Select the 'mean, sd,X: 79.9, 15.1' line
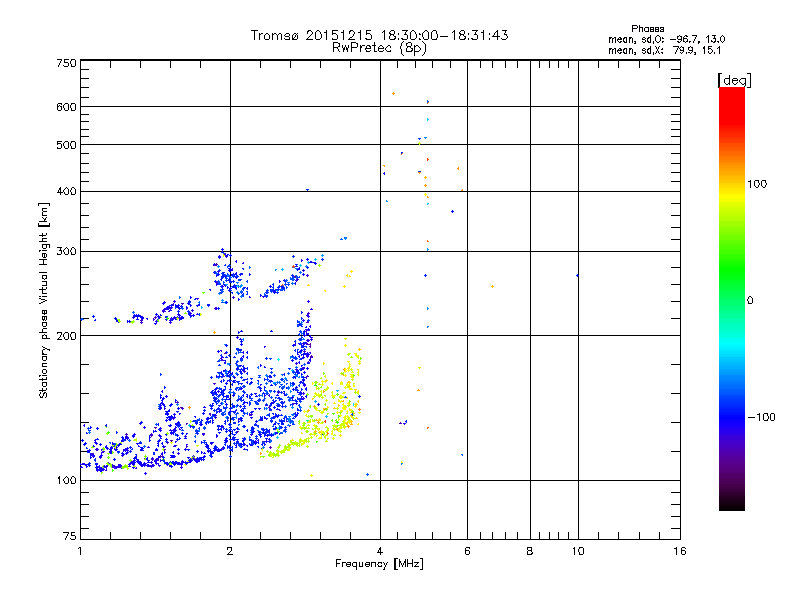The image size is (800, 600). click(x=664, y=50)
